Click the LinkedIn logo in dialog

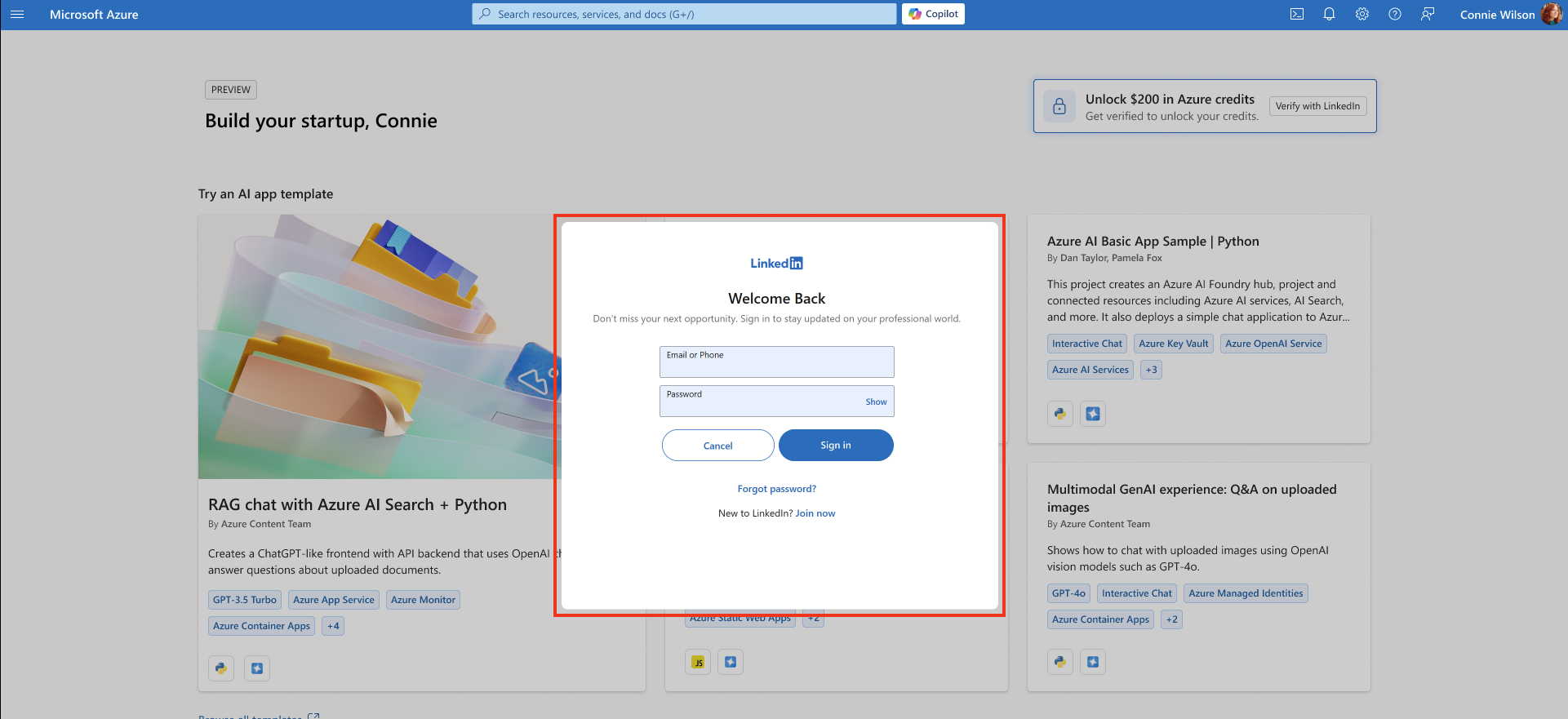tap(777, 263)
